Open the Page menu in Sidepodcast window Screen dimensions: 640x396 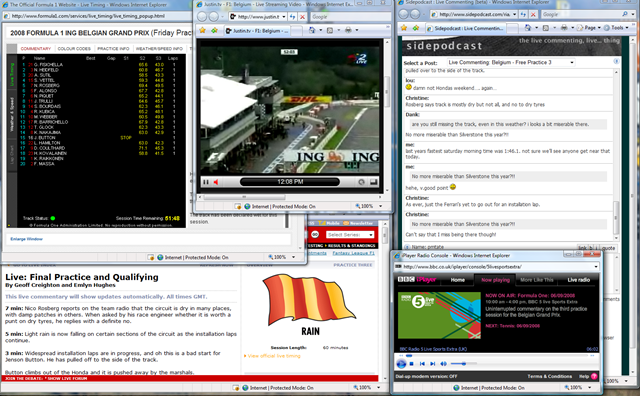[588, 28]
